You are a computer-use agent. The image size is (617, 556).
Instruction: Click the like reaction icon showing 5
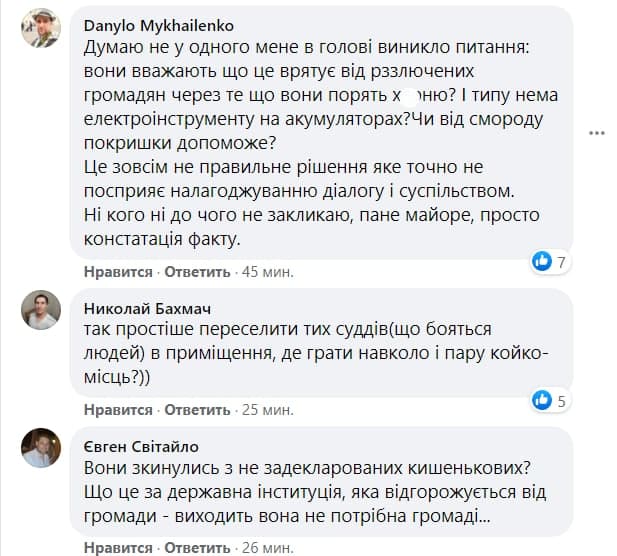coord(542,401)
